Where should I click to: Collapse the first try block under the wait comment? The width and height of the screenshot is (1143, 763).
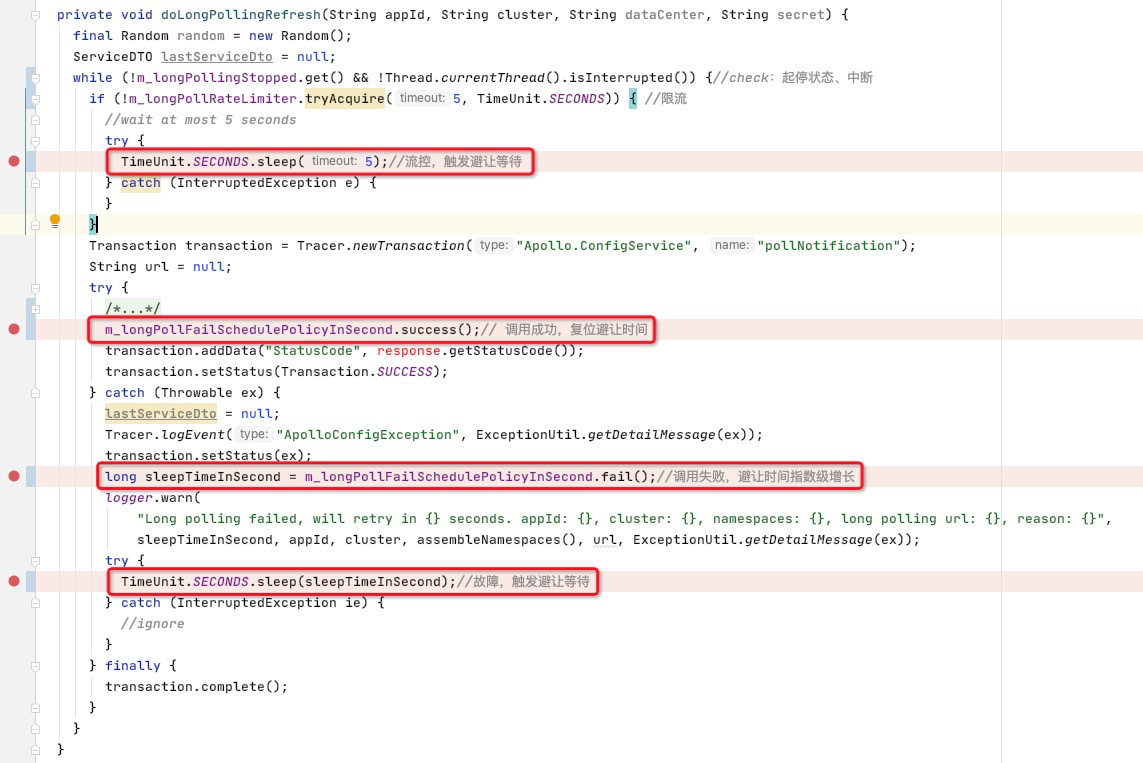[35, 141]
